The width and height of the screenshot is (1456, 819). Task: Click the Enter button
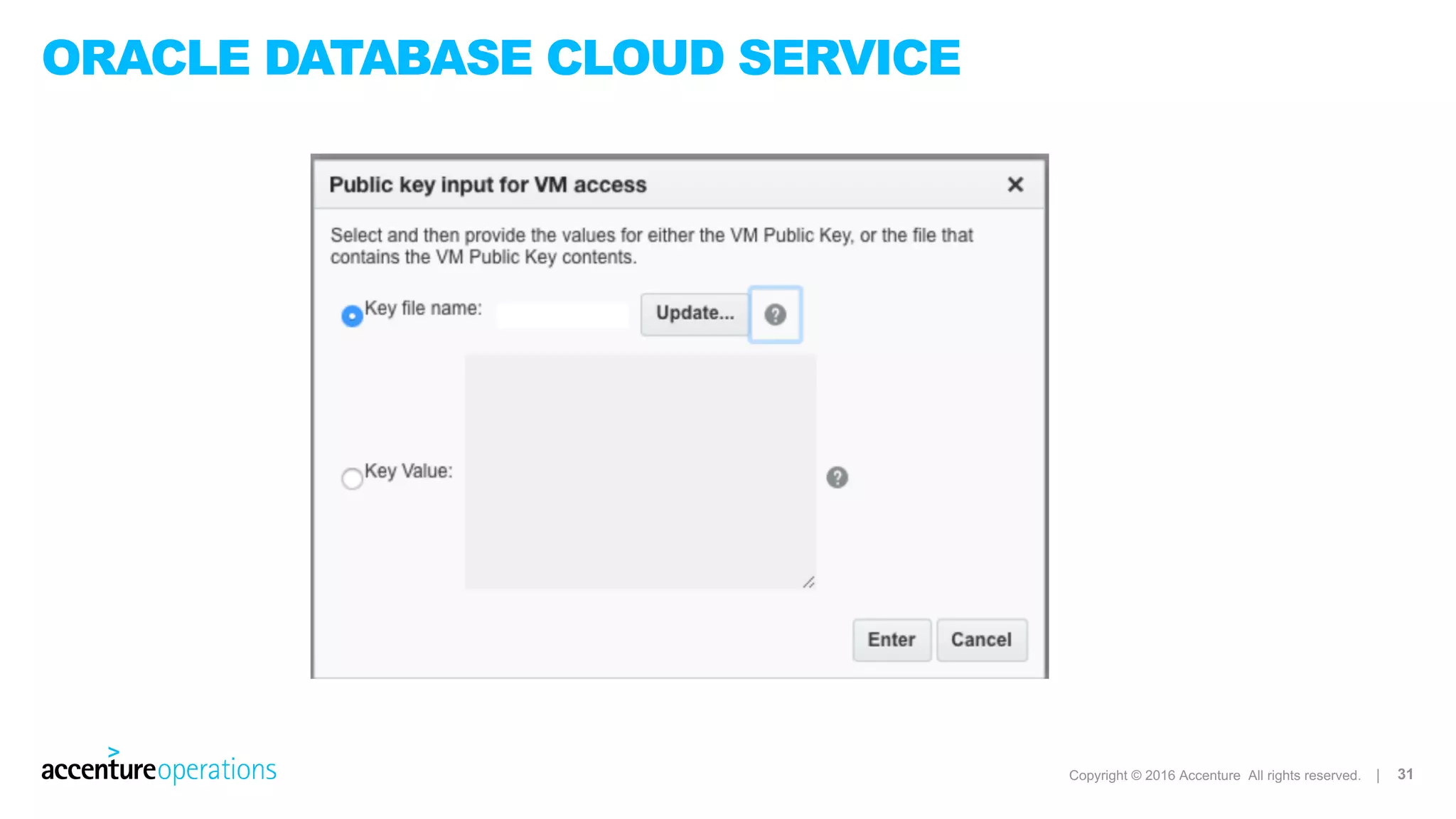click(x=892, y=640)
